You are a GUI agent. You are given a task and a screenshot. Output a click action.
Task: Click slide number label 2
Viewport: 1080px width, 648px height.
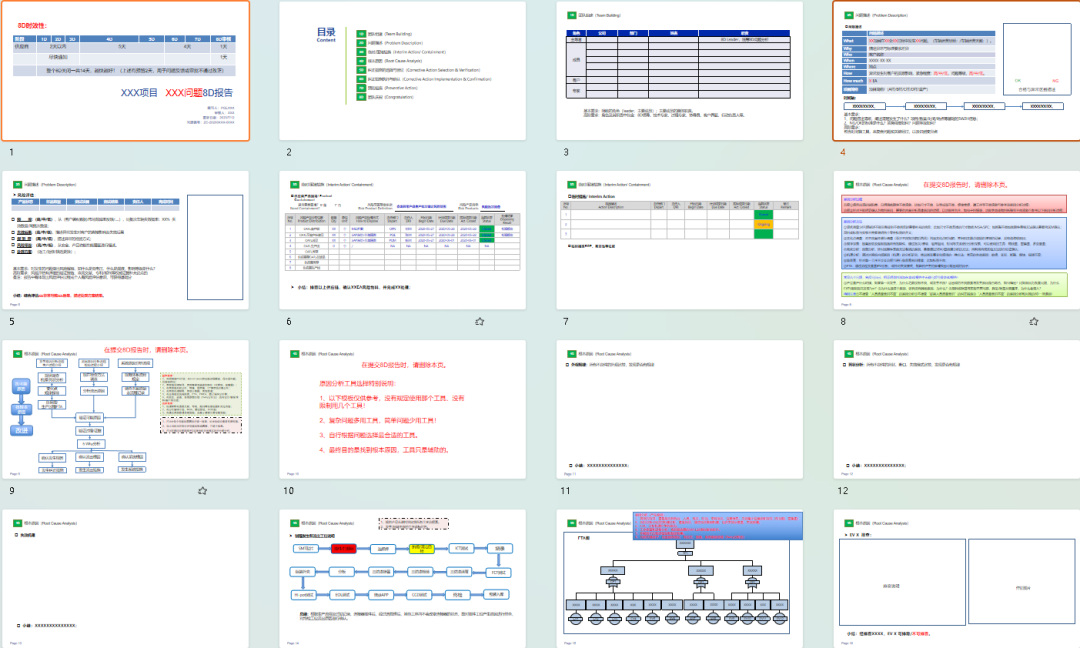click(289, 152)
